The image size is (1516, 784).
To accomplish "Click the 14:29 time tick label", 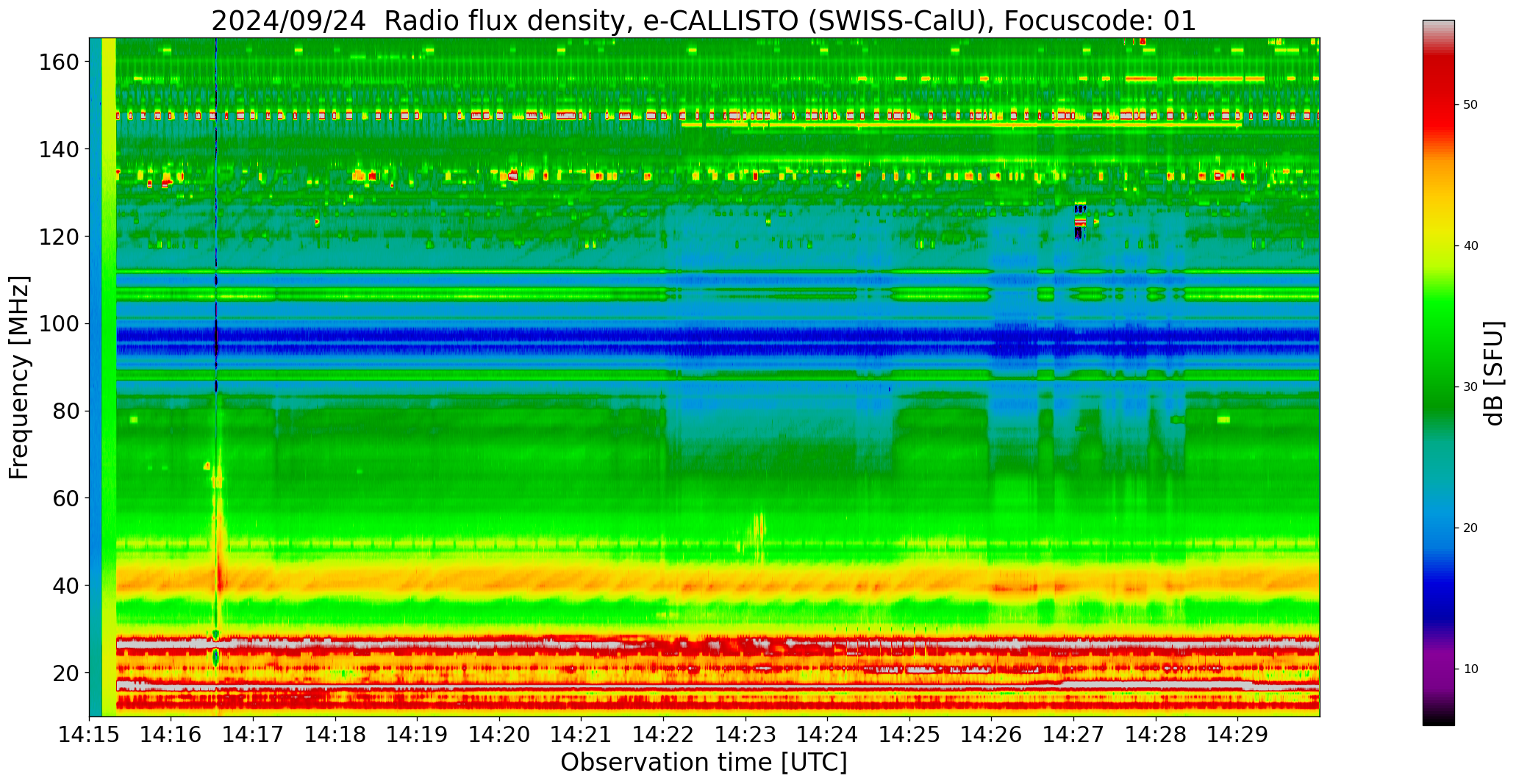I will click(x=1237, y=733).
